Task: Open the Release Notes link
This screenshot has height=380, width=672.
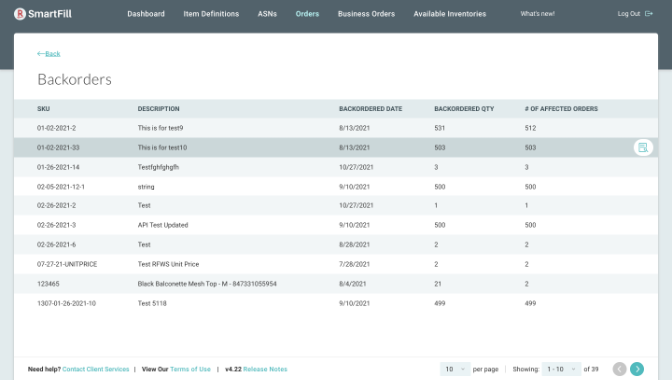Action: coord(265,369)
